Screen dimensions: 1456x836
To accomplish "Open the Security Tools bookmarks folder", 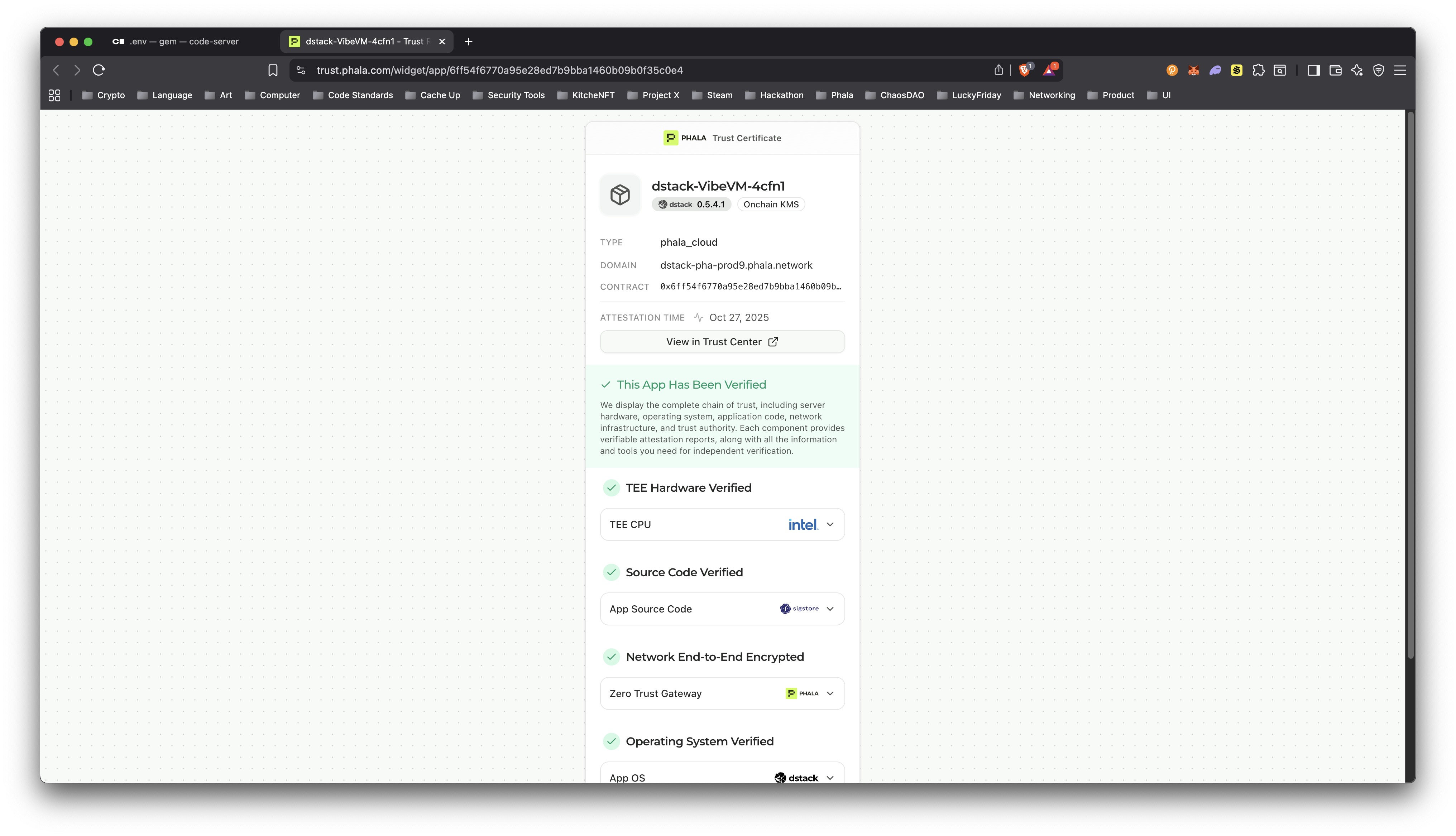I will coord(509,95).
